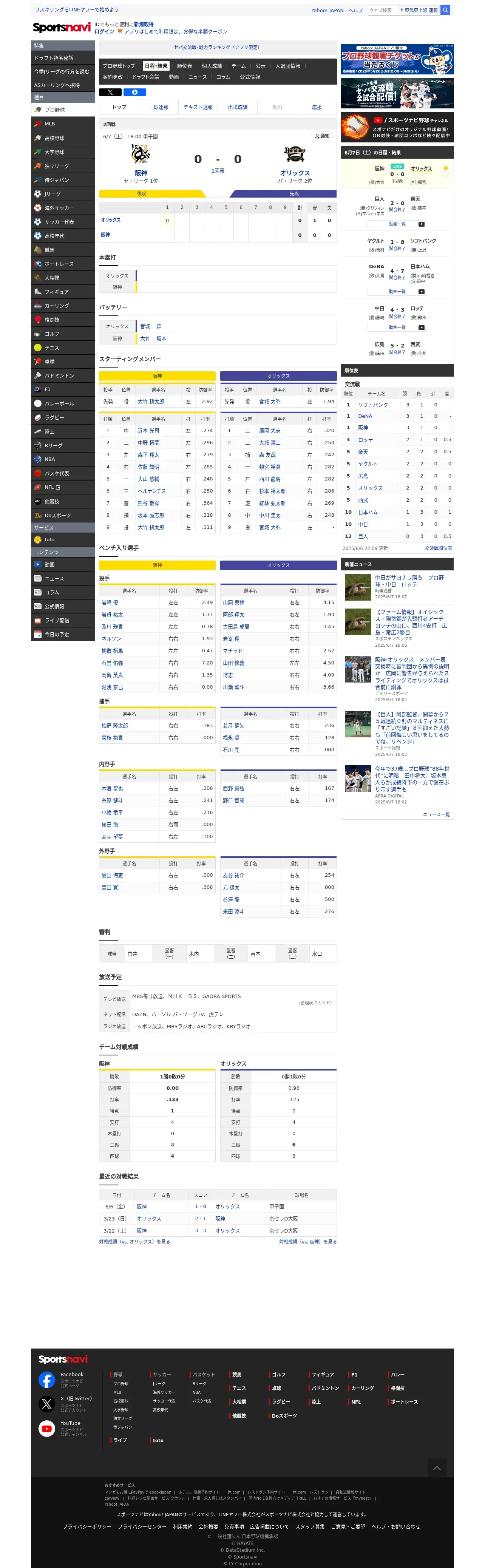Image resolution: width=485 pixels, height=1568 pixels.
Task: Open 対戦成績（vs. 阪神）を見る link
Action: (x=308, y=1242)
